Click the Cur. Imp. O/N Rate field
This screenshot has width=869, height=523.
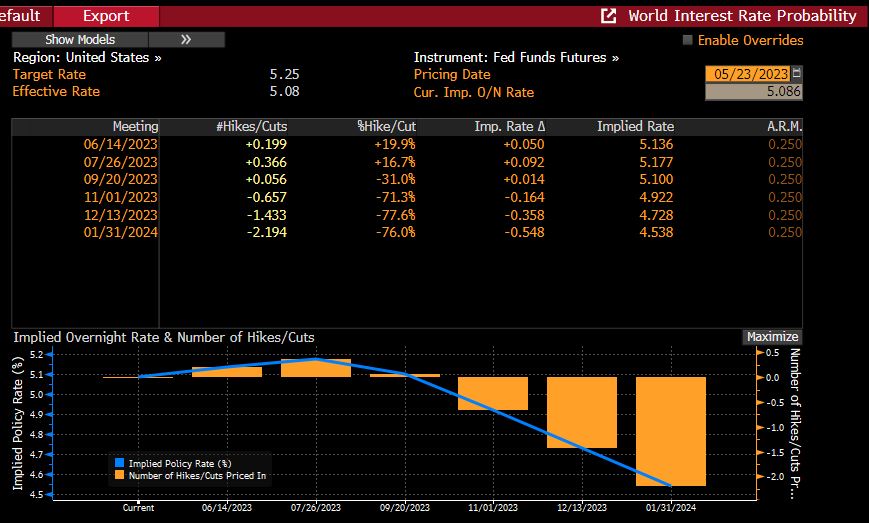tap(753, 92)
